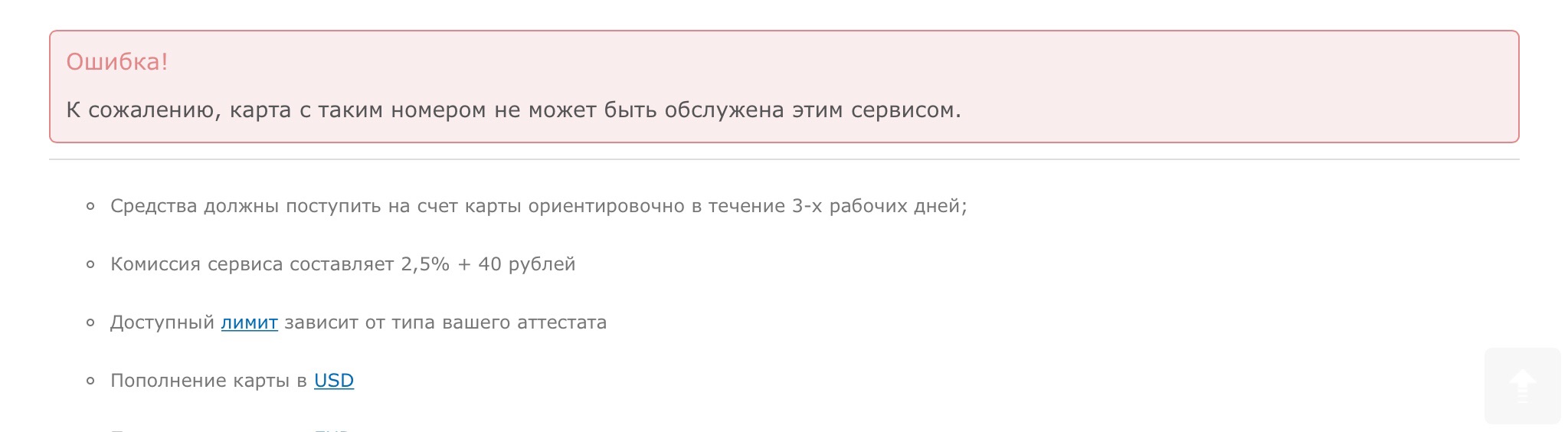The width and height of the screenshot is (1568, 432).
Task: Click the Ошибка! error heading
Action: pos(117,62)
